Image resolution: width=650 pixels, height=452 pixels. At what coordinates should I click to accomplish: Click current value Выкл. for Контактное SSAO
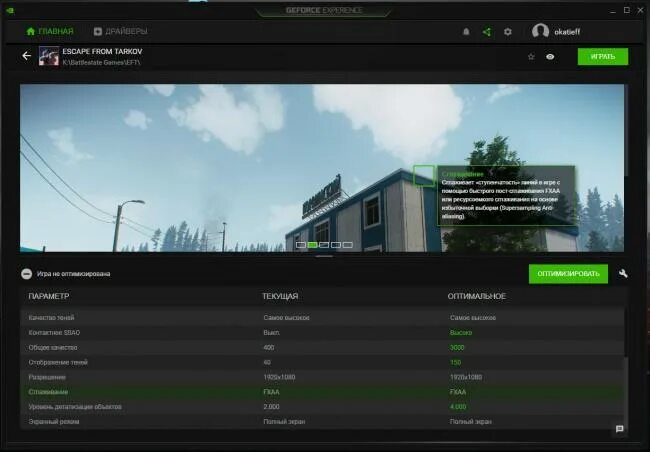[x=272, y=333]
